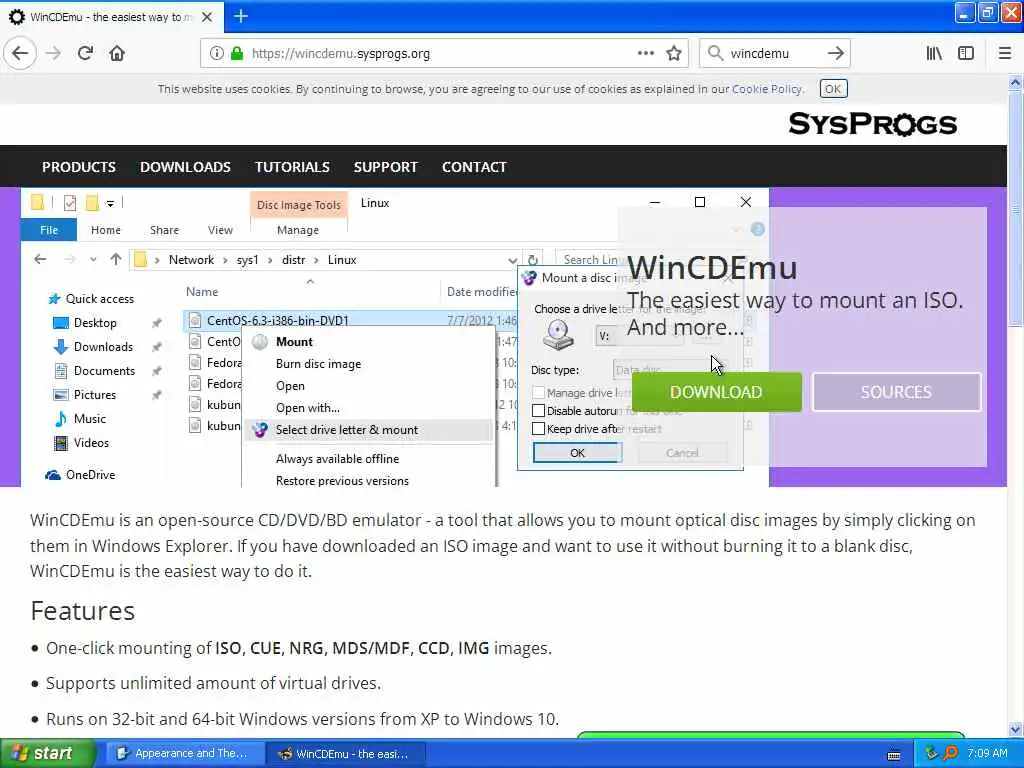This screenshot has height=768, width=1024.
Task: Select the WinCDEmu taskbar window button
Action: (345, 753)
